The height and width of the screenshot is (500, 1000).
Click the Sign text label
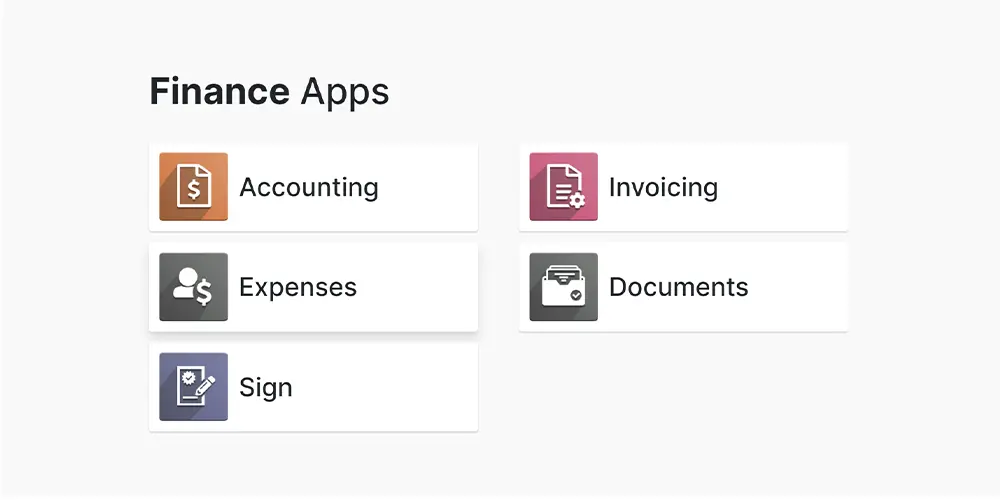(x=265, y=387)
